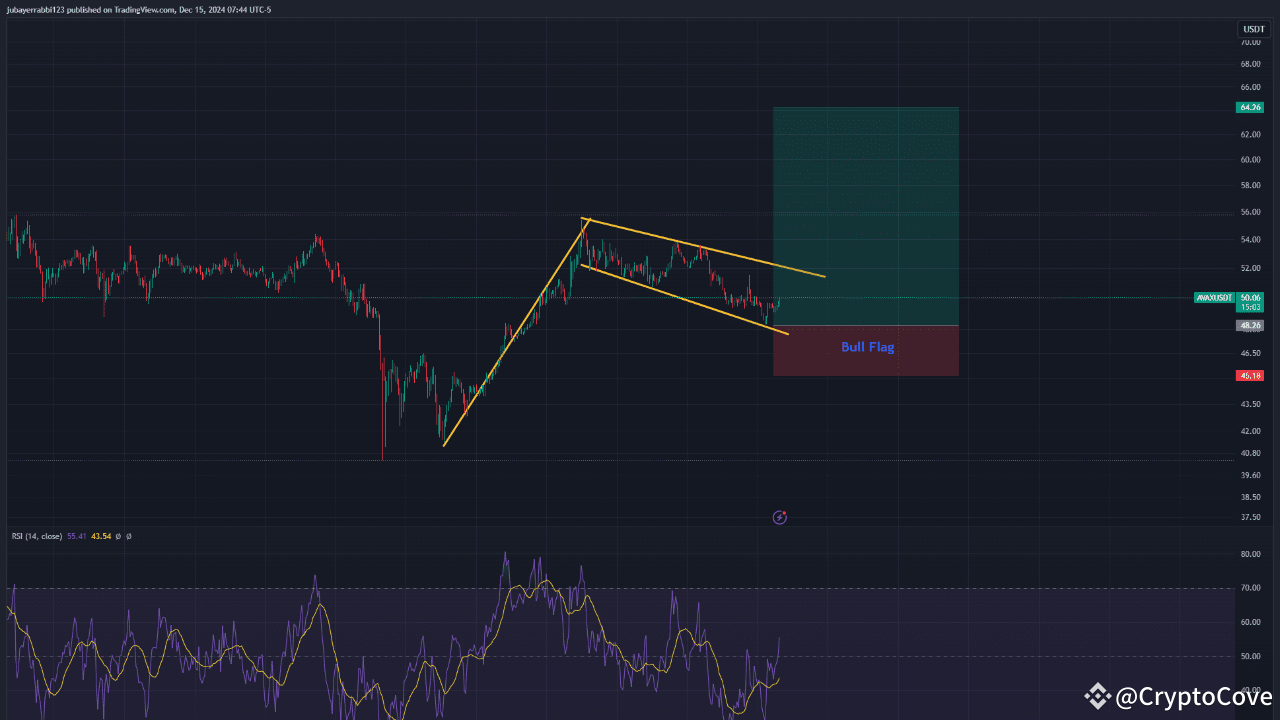Click the gray 48.26 level label
The image size is (1280, 720).
tap(1249, 327)
